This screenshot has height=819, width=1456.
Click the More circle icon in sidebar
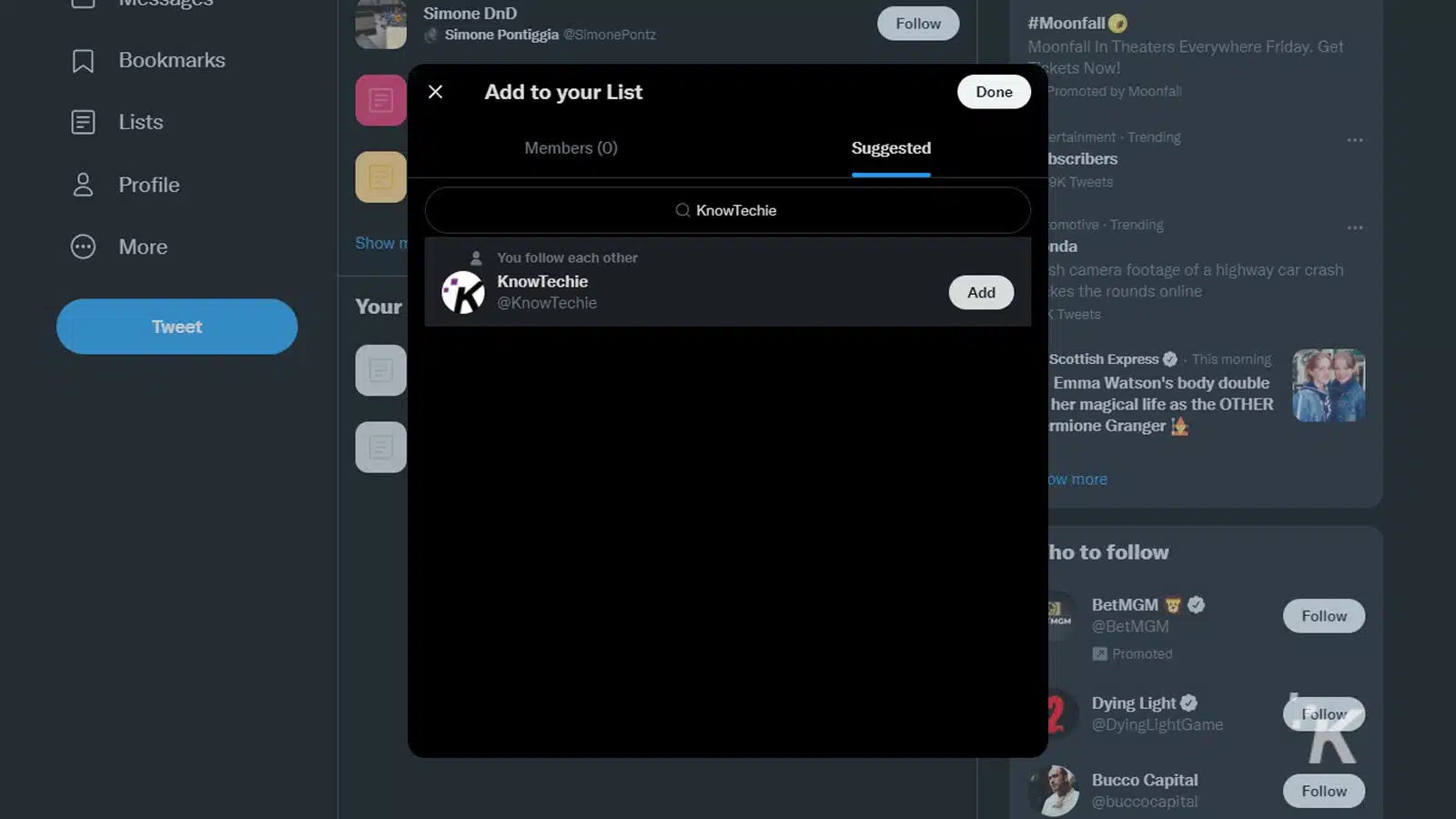tap(83, 247)
